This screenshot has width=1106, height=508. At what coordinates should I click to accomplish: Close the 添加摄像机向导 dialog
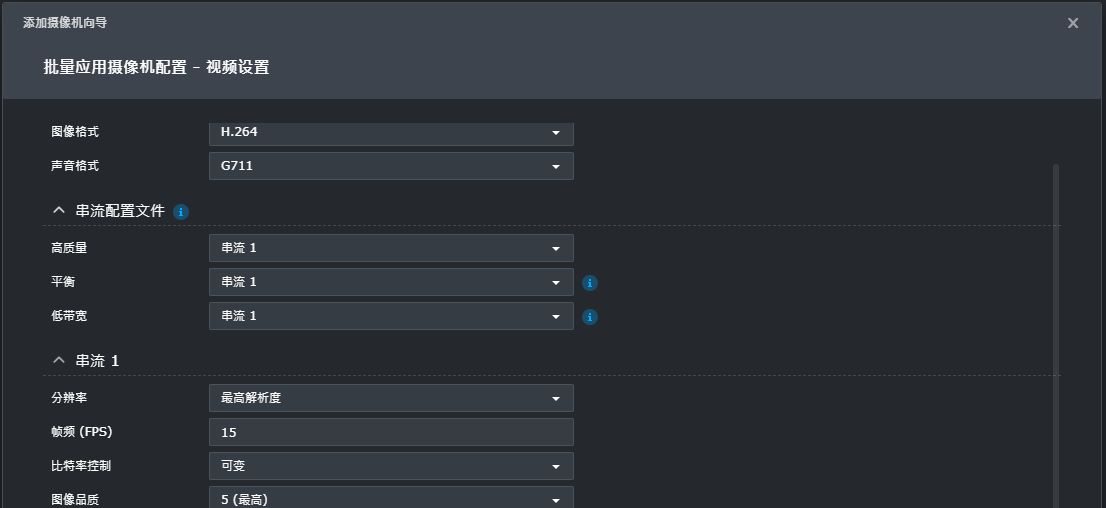[x=1073, y=23]
